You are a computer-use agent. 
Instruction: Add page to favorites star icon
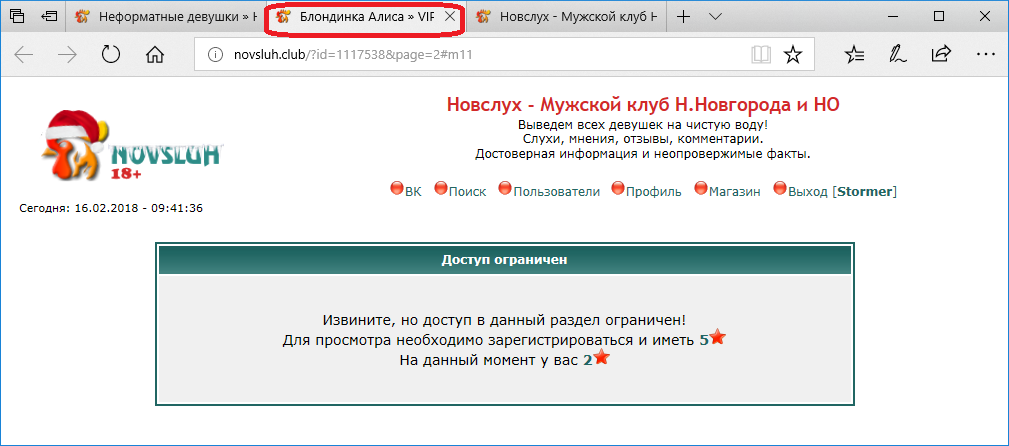click(793, 55)
